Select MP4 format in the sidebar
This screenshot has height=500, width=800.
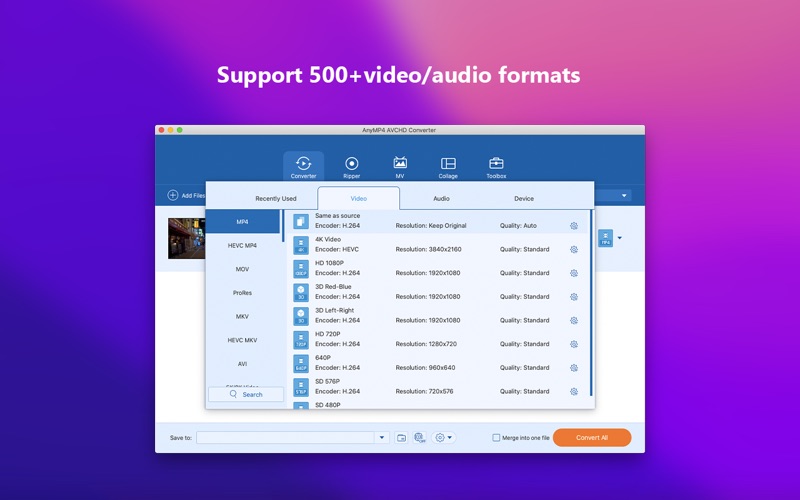(242, 222)
